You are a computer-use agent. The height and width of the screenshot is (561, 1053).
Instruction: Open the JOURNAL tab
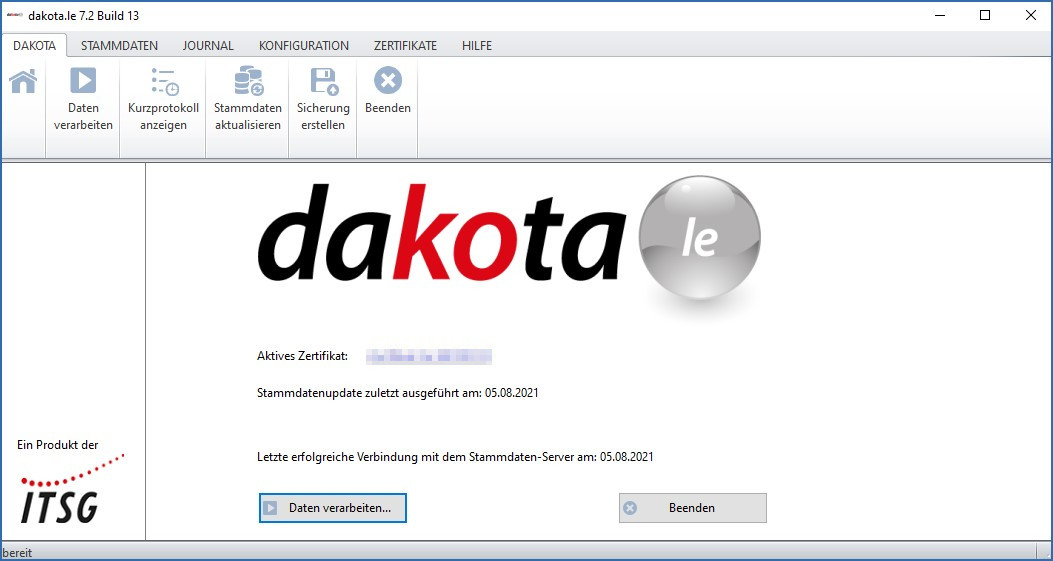coord(208,45)
